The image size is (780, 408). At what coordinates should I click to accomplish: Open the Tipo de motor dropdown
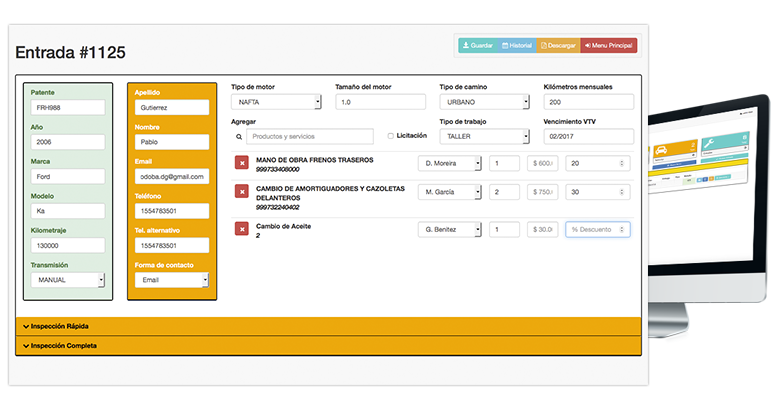tap(276, 102)
